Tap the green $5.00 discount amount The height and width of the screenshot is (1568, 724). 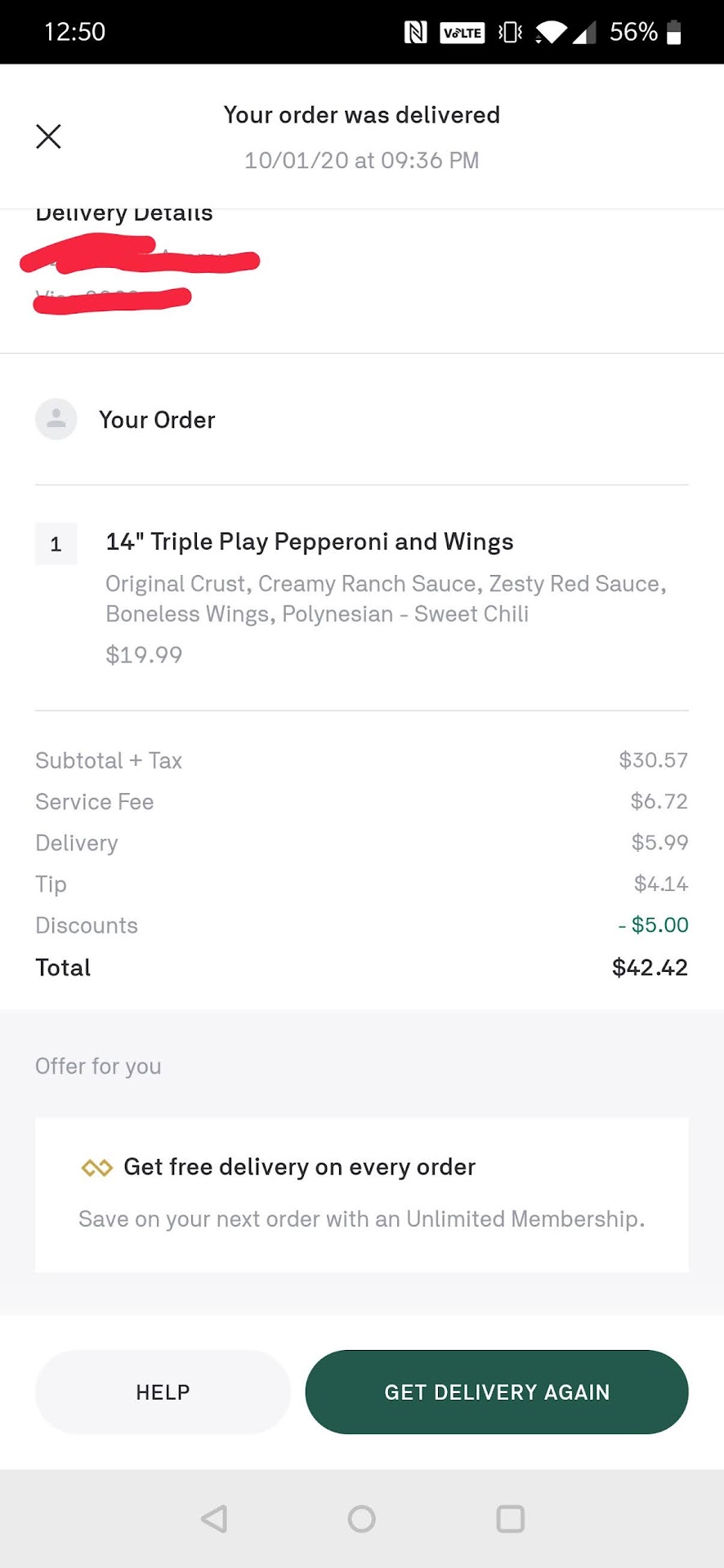pyautogui.click(x=654, y=925)
